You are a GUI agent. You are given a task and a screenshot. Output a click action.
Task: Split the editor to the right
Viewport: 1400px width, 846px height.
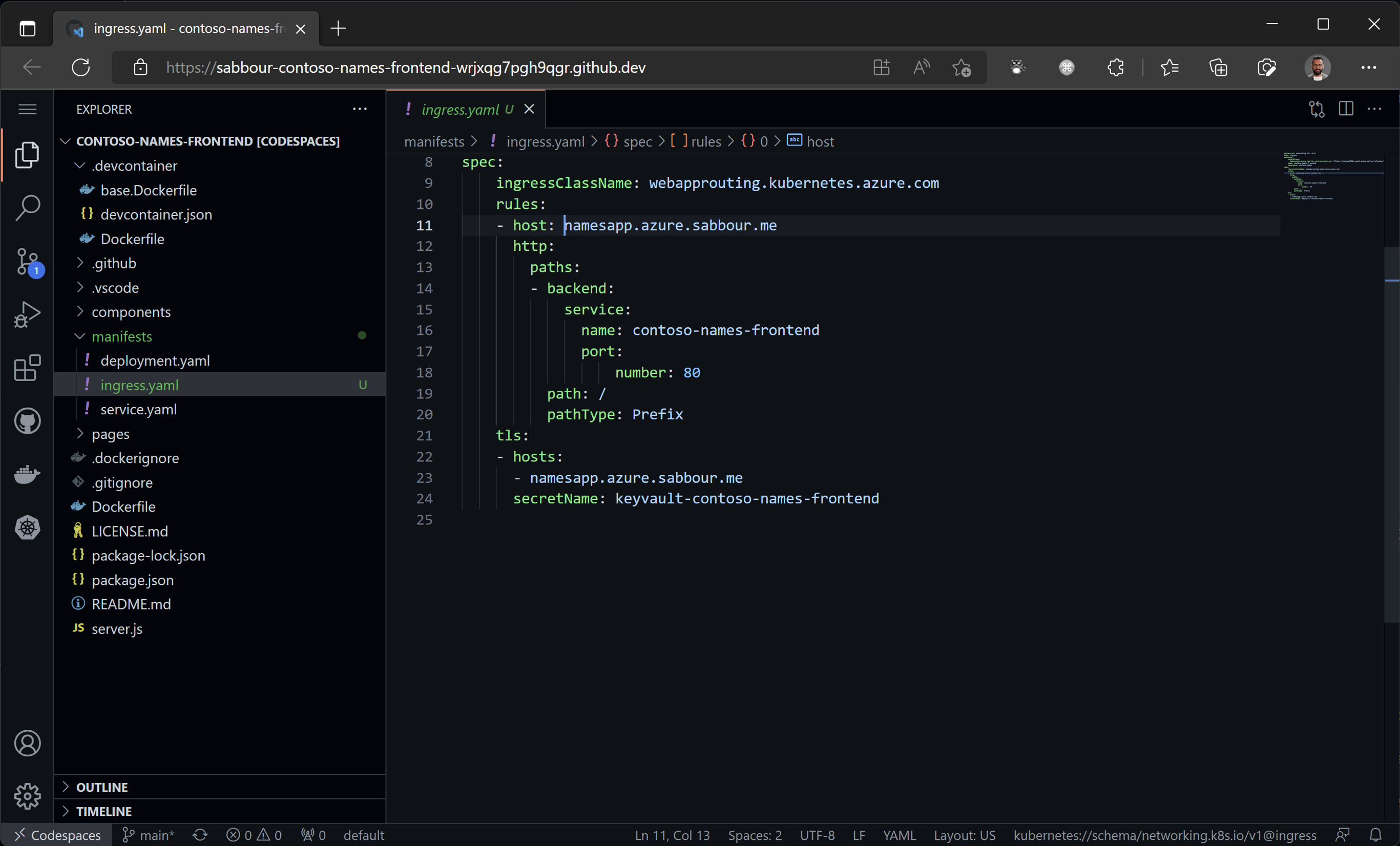click(x=1346, y=109)
